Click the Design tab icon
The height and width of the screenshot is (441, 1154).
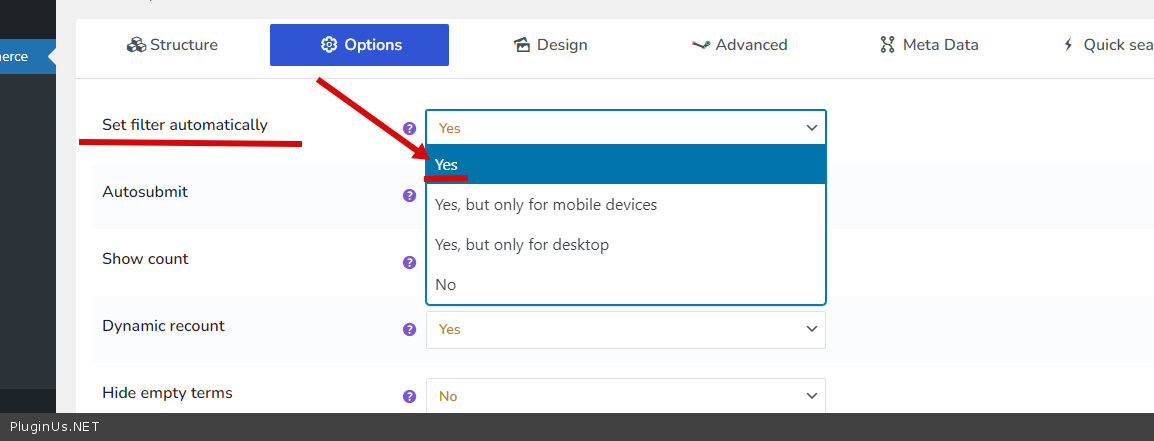click(x=521, y=45)
